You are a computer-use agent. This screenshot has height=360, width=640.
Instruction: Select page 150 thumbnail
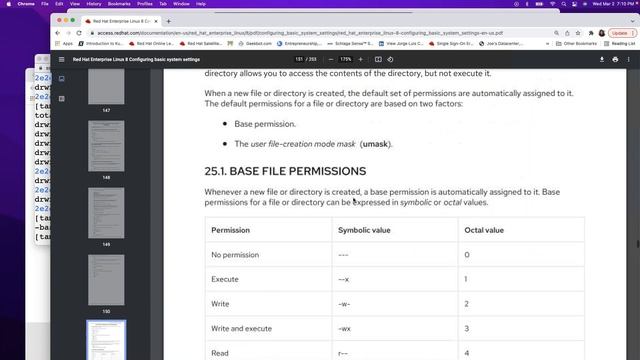(x=106, y=280)
